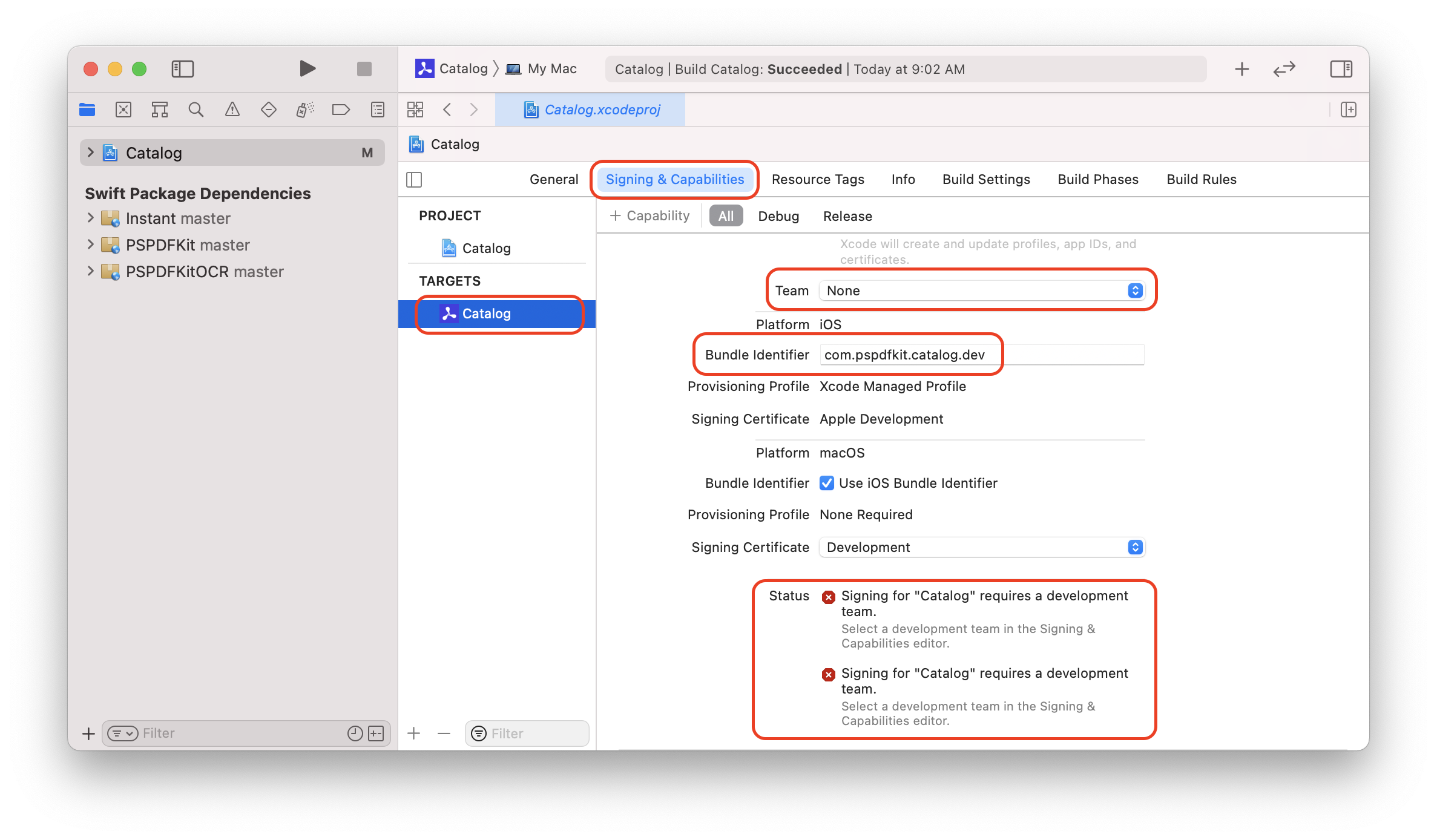Select the Instant master package row
This screenshot has width=1437, height=840.
[232, 218]
